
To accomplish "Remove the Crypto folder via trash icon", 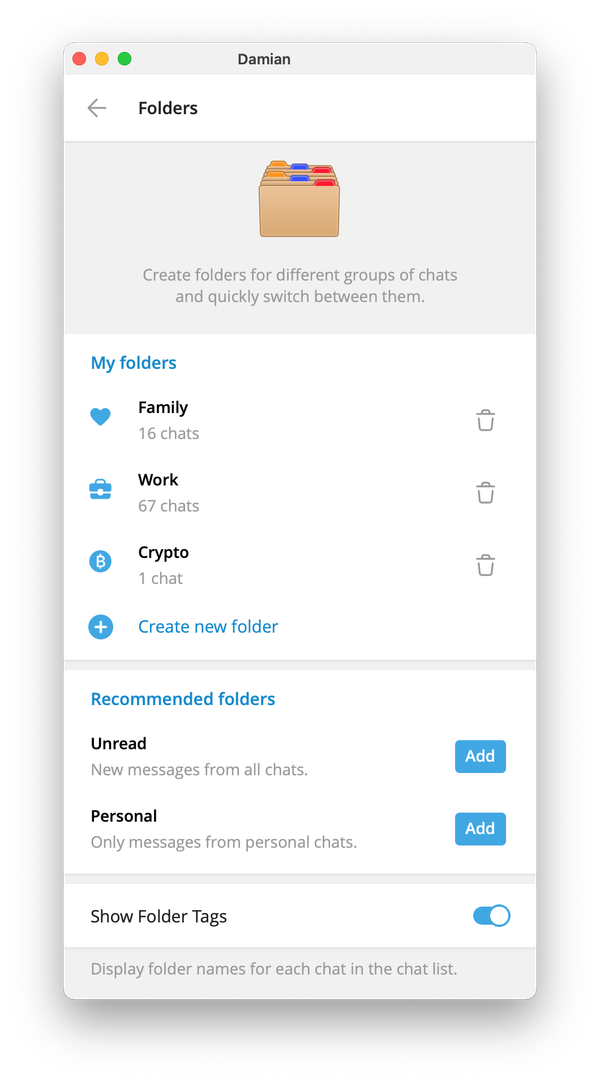I will click(x=486, y=565).
